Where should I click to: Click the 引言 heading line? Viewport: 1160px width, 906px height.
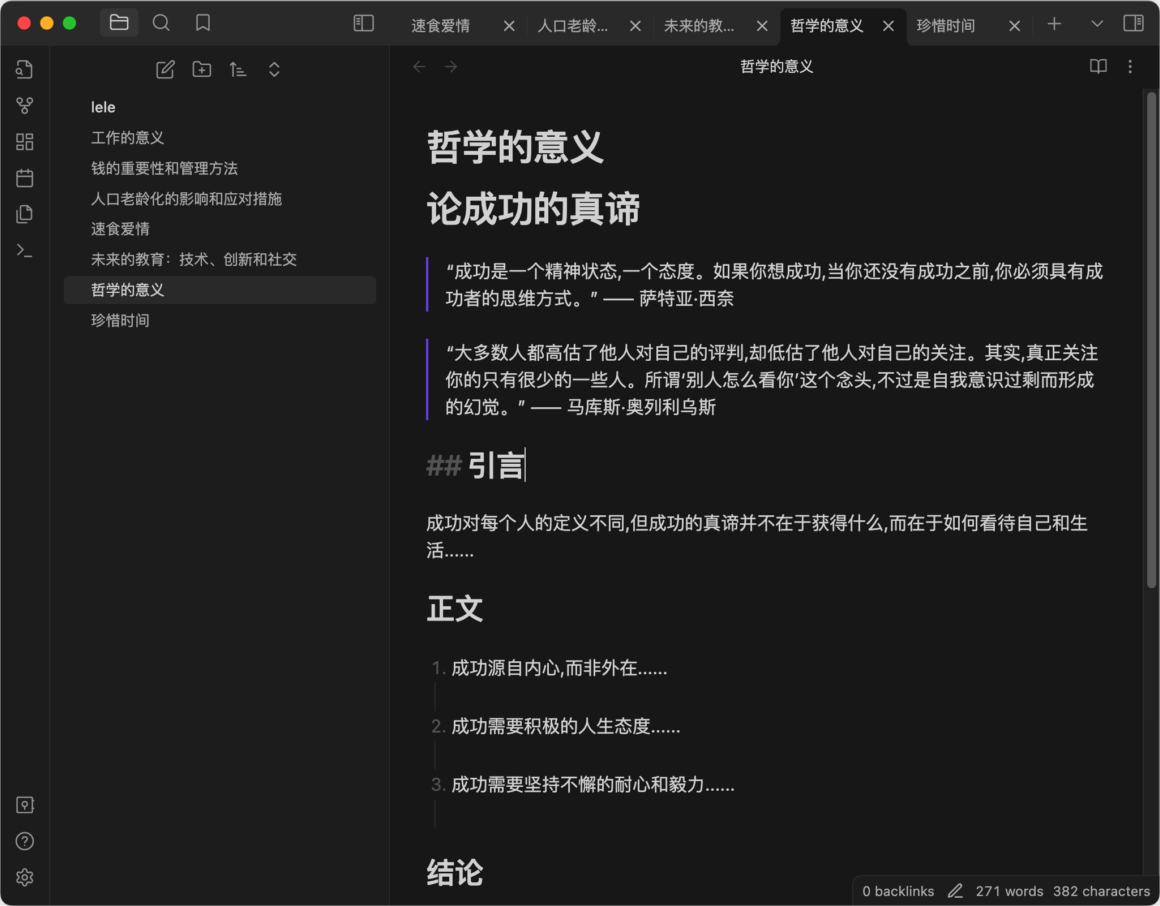click(476, 466)
